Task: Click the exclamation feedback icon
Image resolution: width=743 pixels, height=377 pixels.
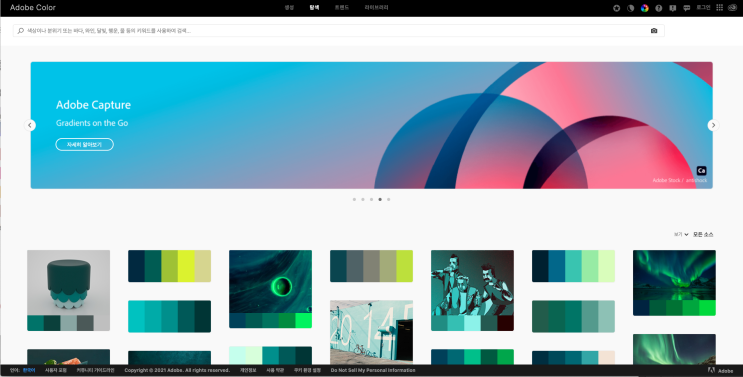Action: tap(672, 8)
